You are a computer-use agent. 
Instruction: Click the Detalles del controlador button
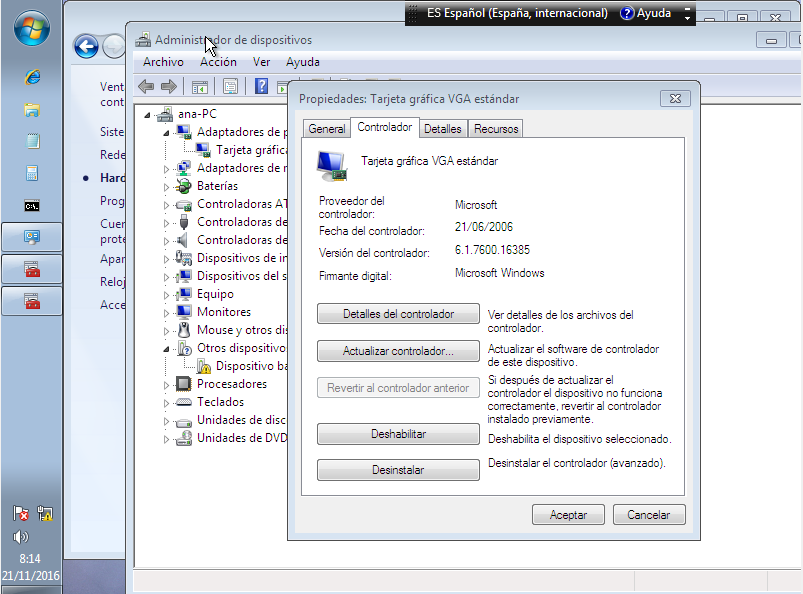[398, 314]
